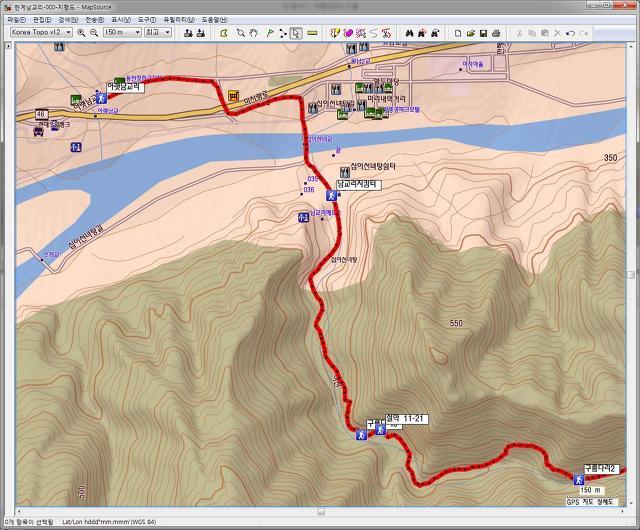Select the Track draw pencil tool
The width and height of the screenshot is (640, 530).
335,33
